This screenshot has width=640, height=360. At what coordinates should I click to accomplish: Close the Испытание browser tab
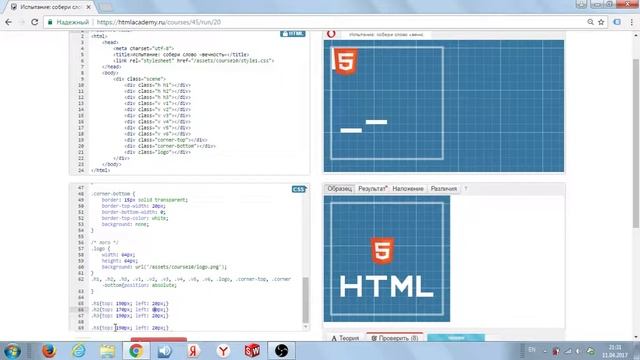[x=89, y=7]
